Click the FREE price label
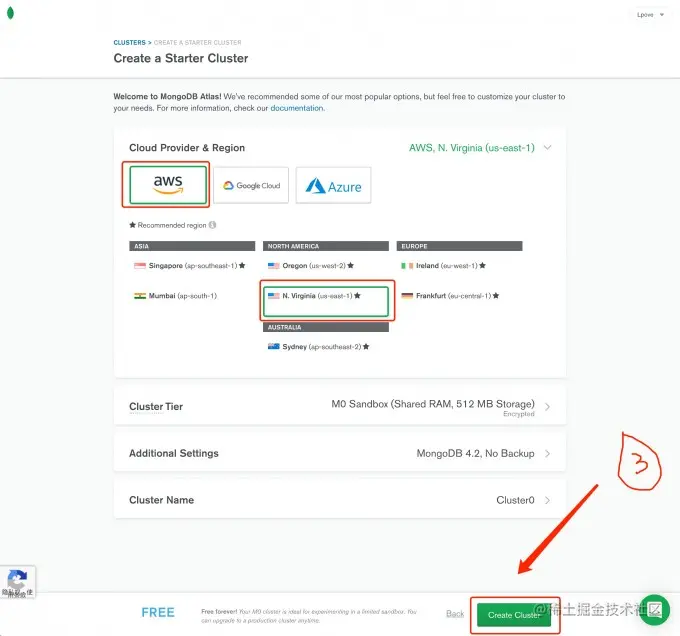 pyautogui.click(x=158, y=613)
